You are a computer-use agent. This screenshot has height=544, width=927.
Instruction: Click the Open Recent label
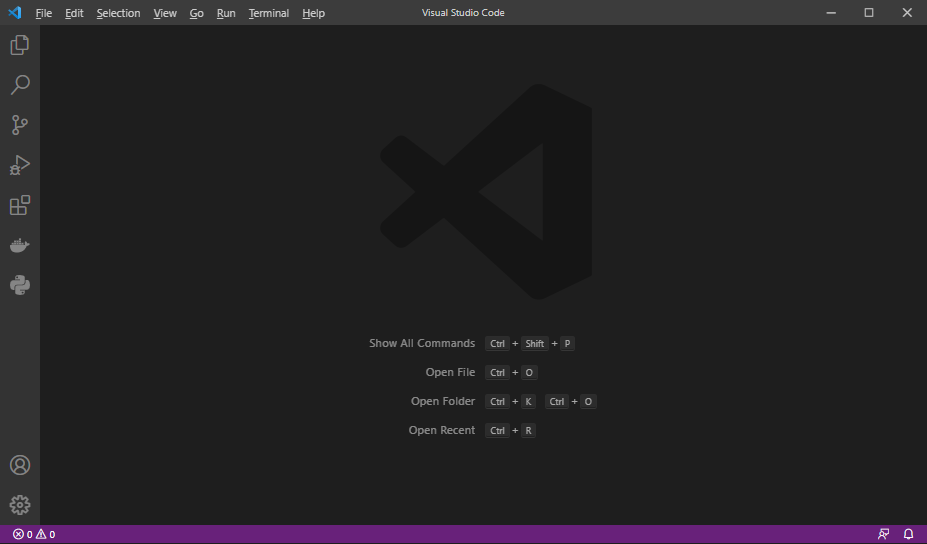coord(442,430)
